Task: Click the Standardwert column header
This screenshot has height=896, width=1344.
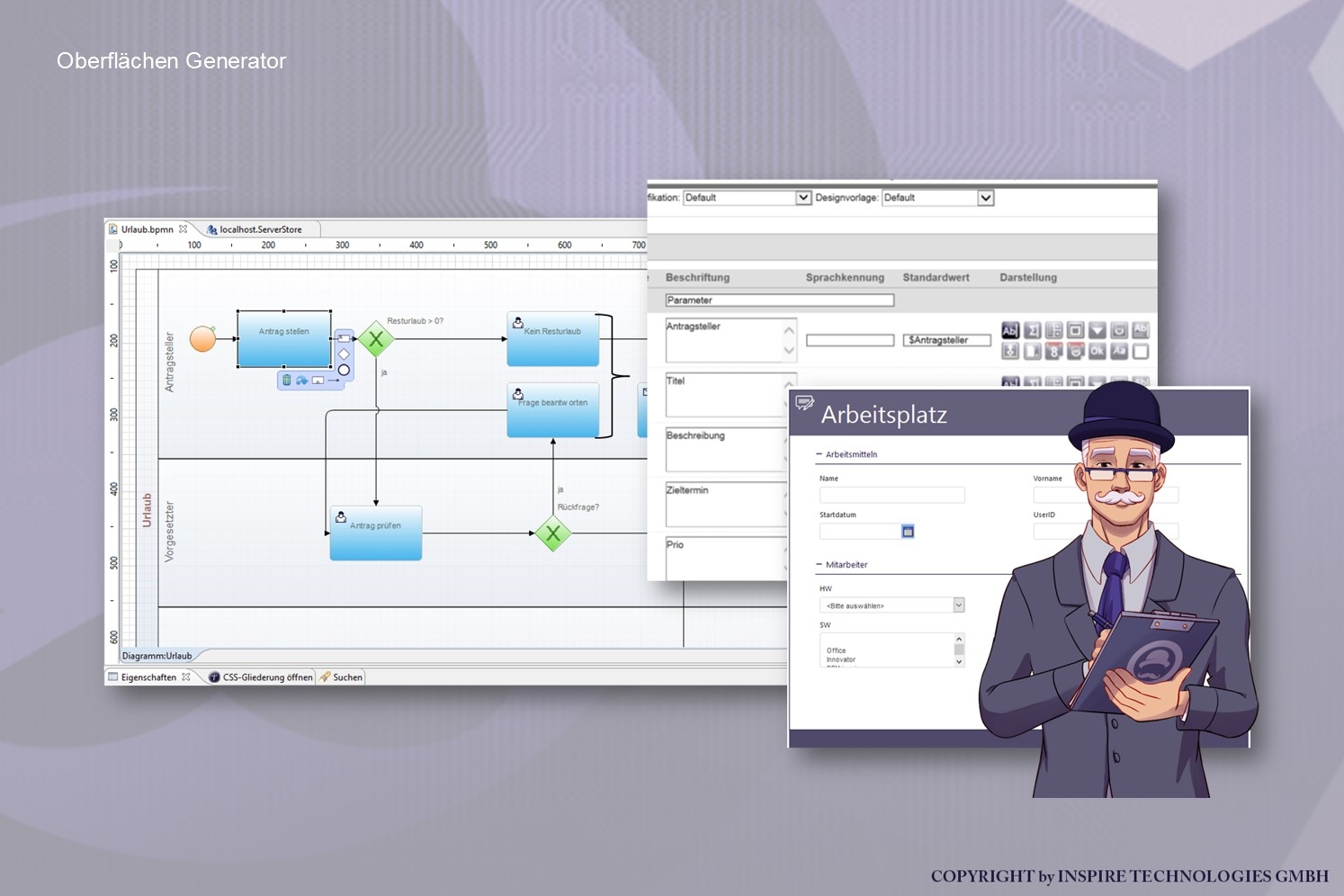Action: [936, 278]
